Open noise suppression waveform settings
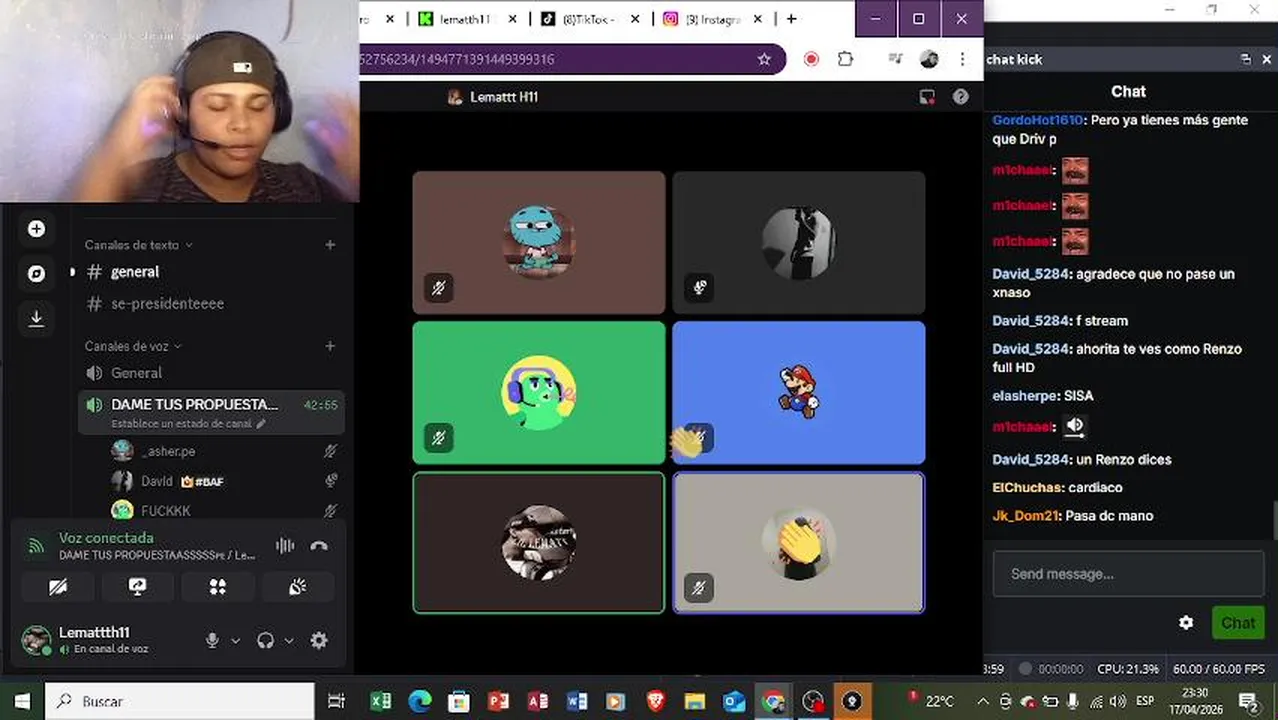 285,546
